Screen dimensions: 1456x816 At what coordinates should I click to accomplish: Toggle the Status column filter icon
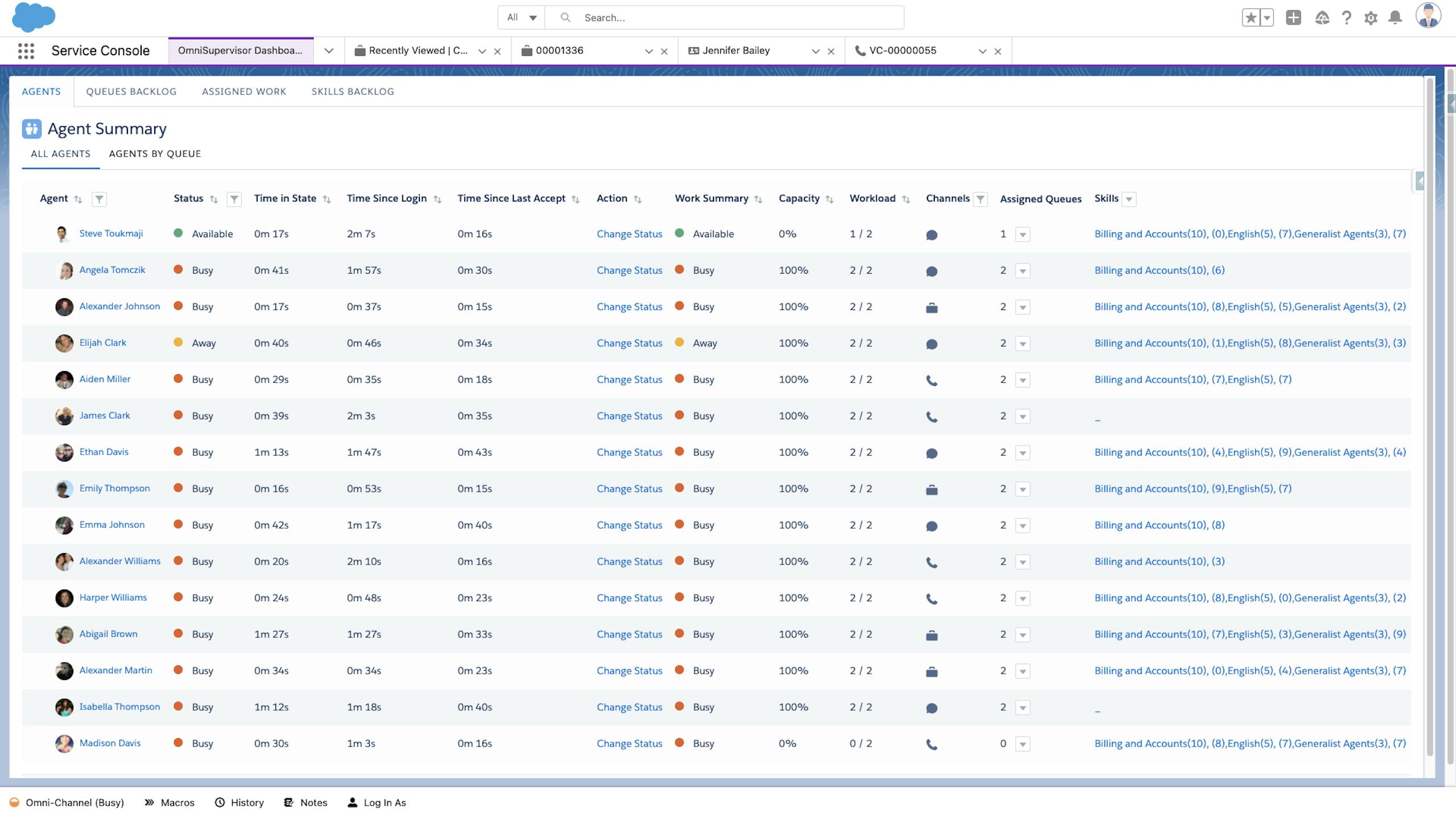(234, 199)
